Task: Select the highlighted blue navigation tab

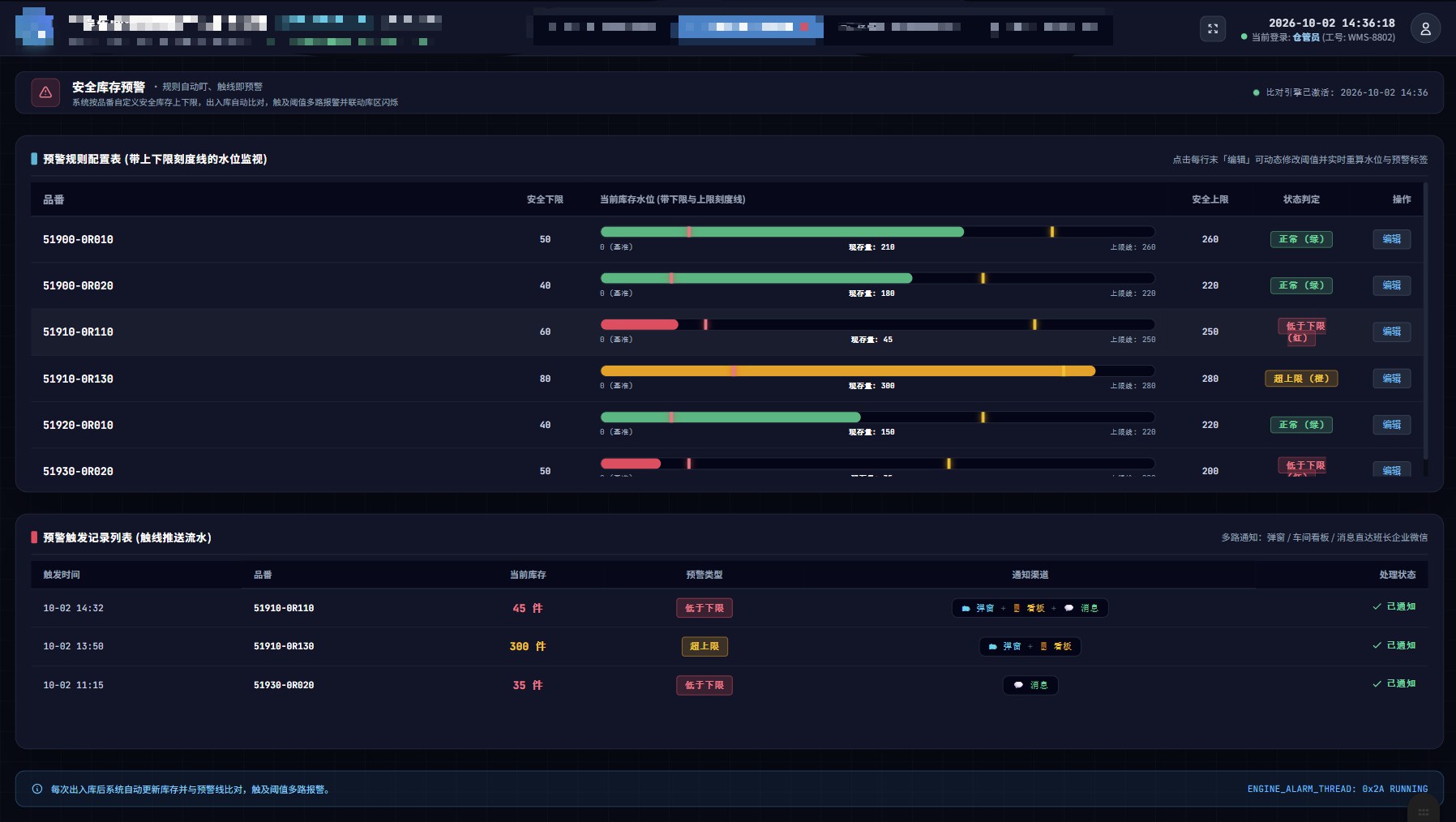Action: click(751, 27)
